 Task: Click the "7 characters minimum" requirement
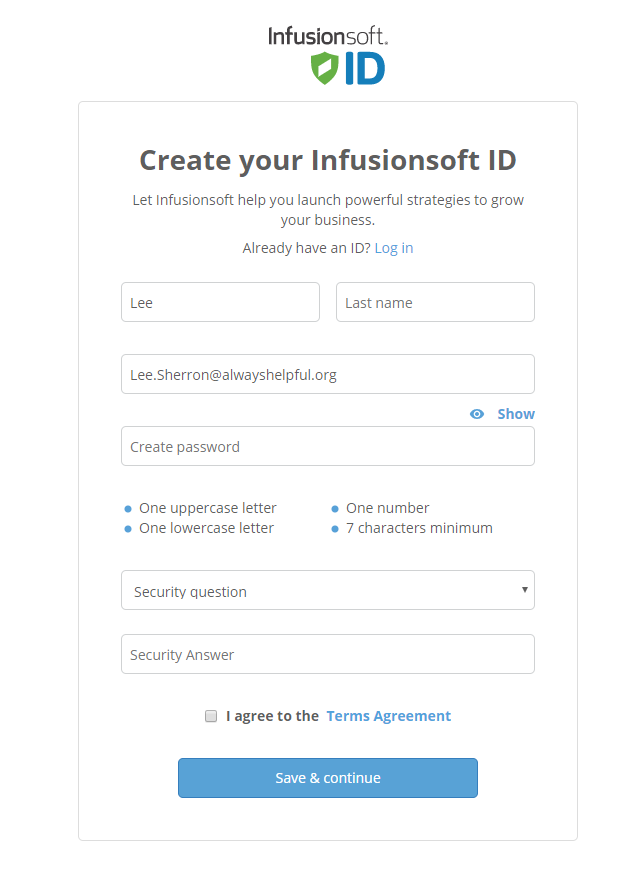[419, 528]
